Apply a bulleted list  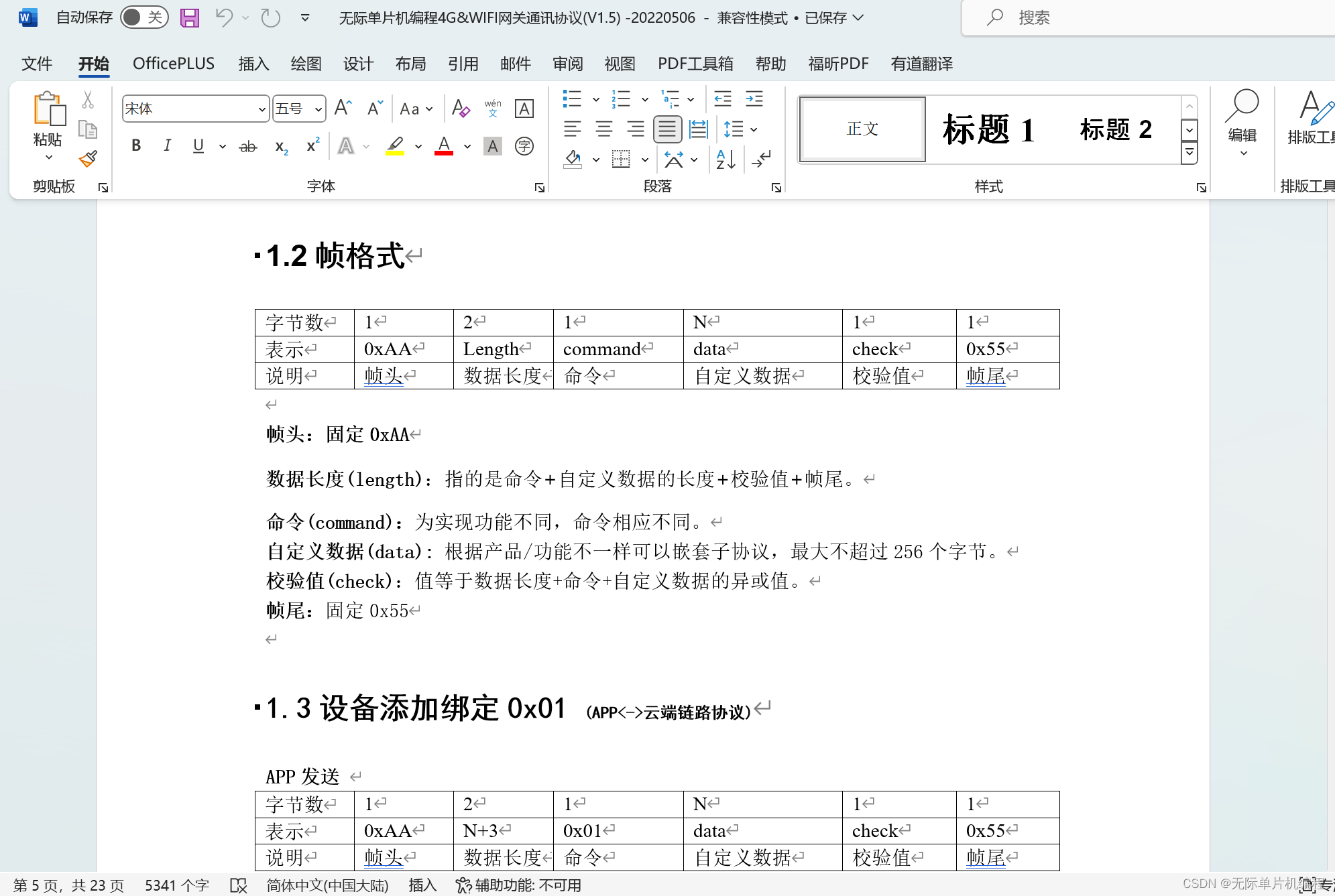(x=572, y=99)
